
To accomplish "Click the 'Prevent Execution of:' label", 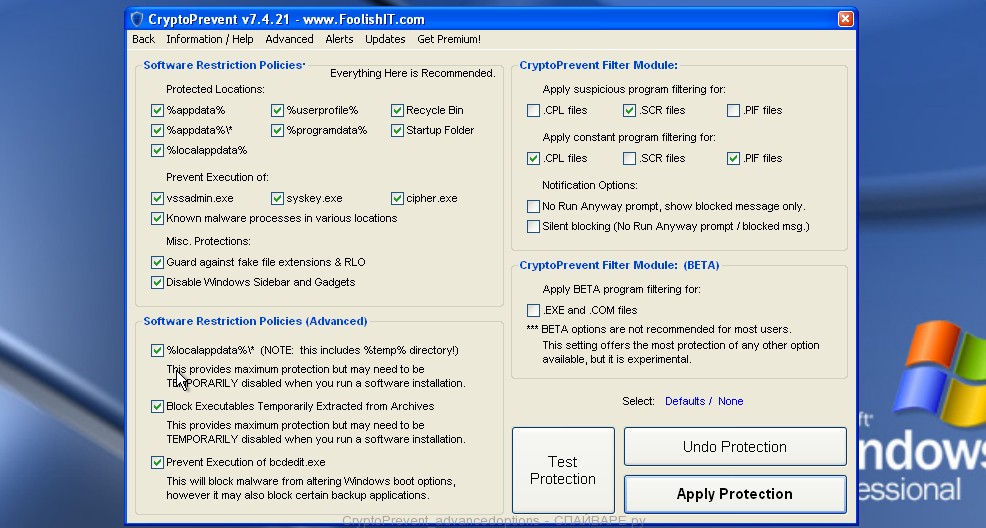I will [x=217, y=177].
